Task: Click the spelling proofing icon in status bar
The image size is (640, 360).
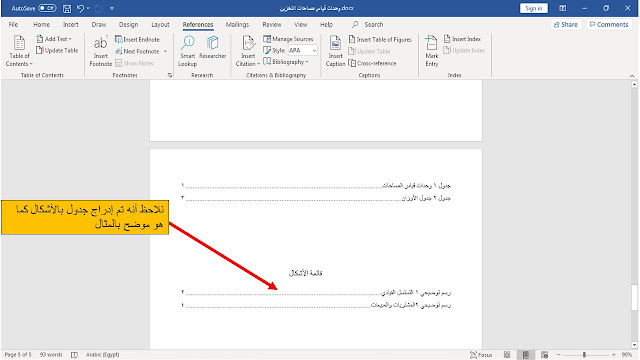Action: 74,355
